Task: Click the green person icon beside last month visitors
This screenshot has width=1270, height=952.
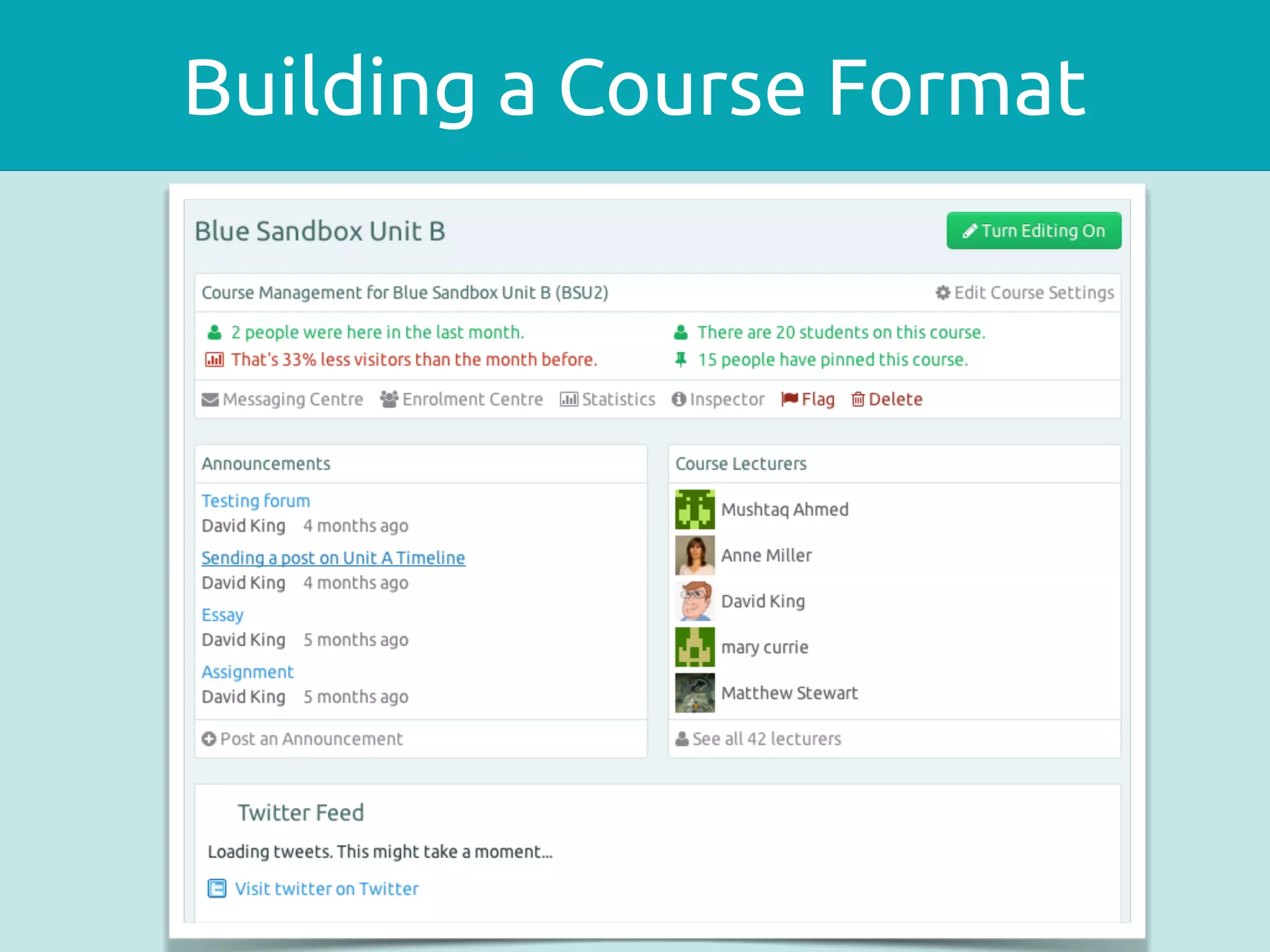Action: click(215, 333)
